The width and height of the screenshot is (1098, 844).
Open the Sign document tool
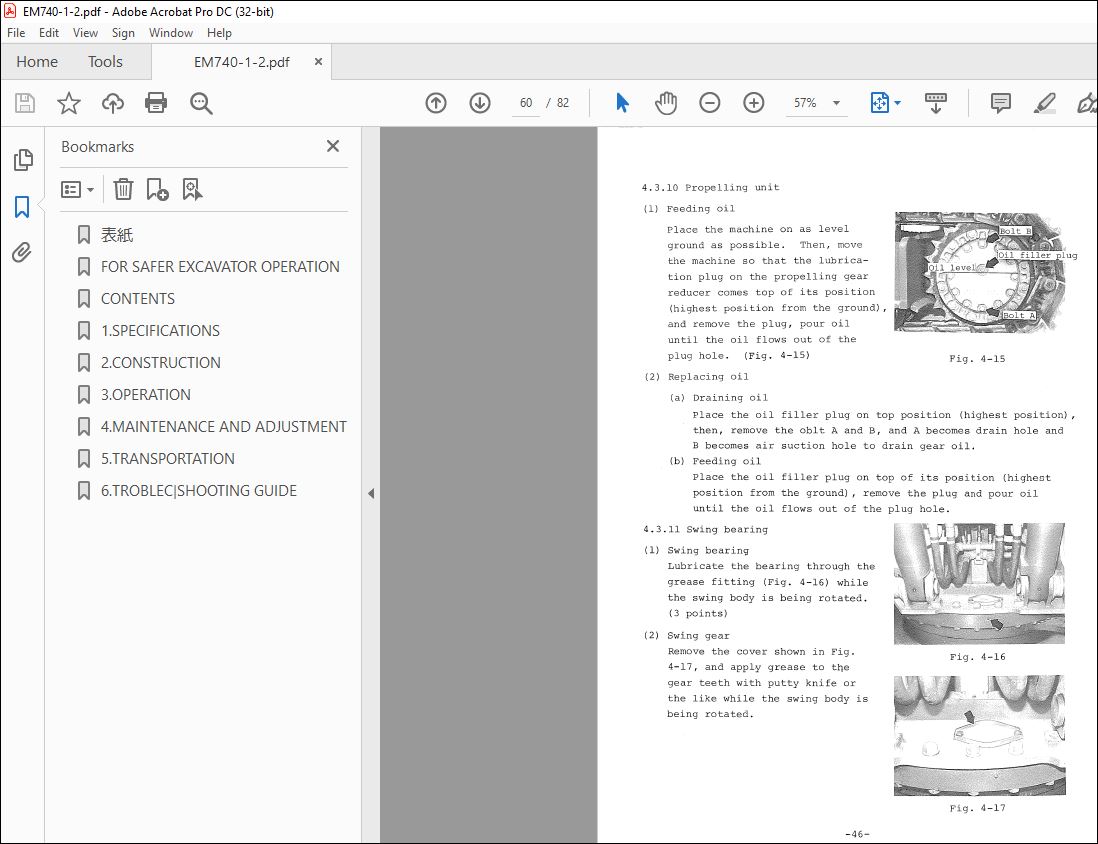click(1087, 103)
